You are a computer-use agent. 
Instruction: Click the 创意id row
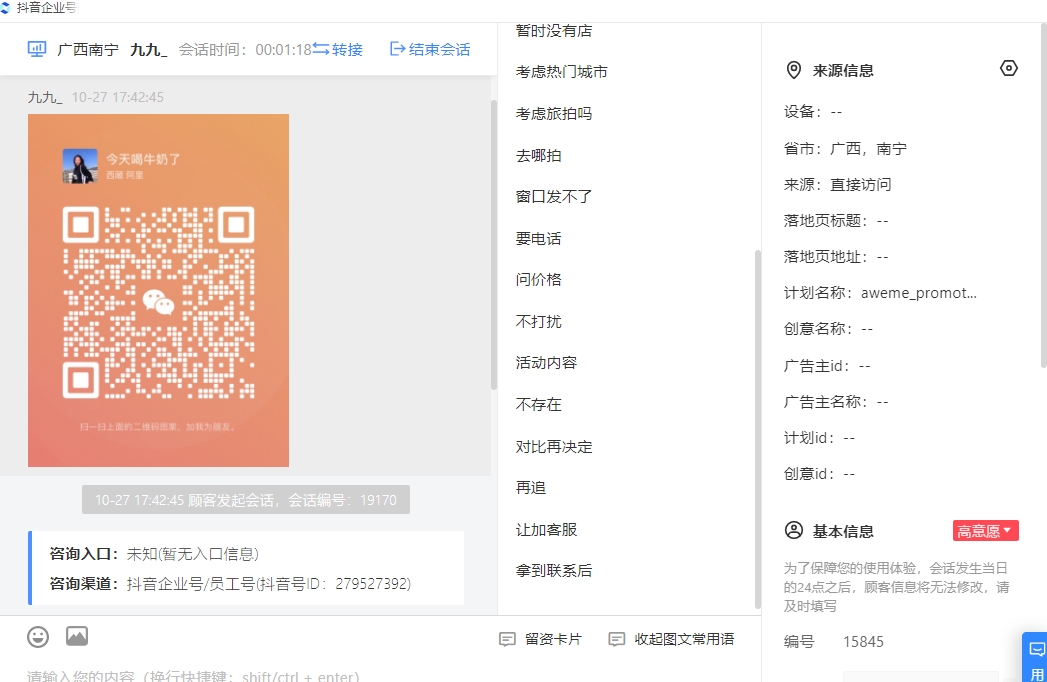(819, 474)
